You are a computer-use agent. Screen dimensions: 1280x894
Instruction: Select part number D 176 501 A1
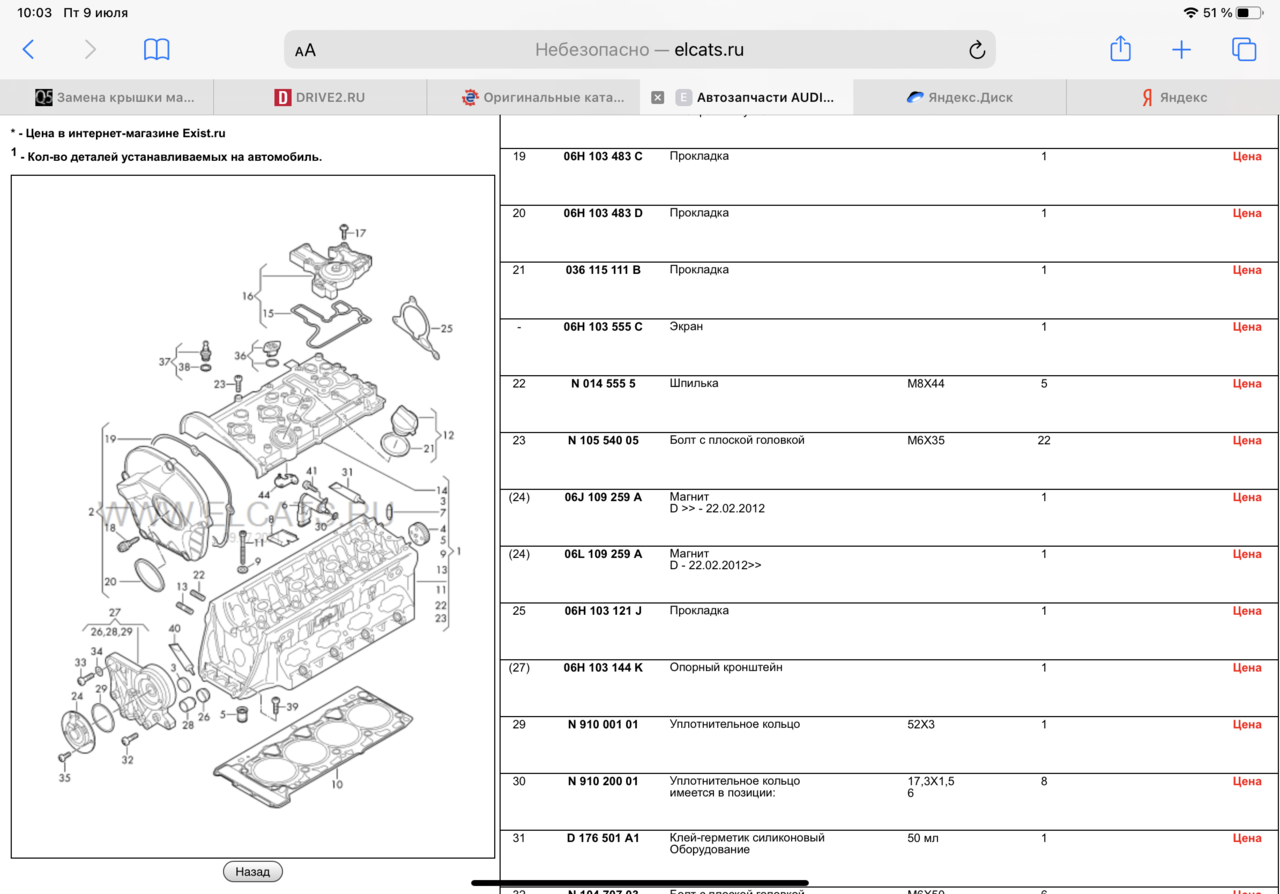coord(603,838)
